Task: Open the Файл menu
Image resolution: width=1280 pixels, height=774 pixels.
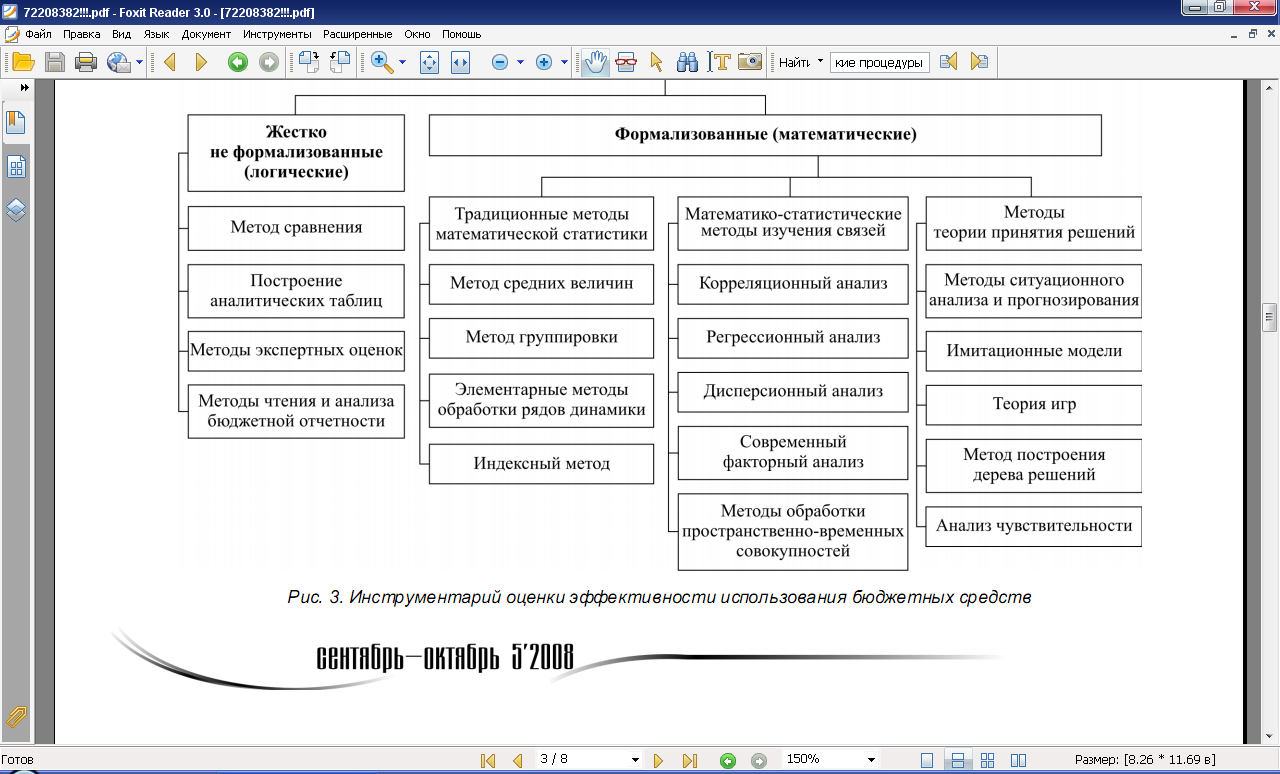Action: pyautogui.click(x=39, y=33)
